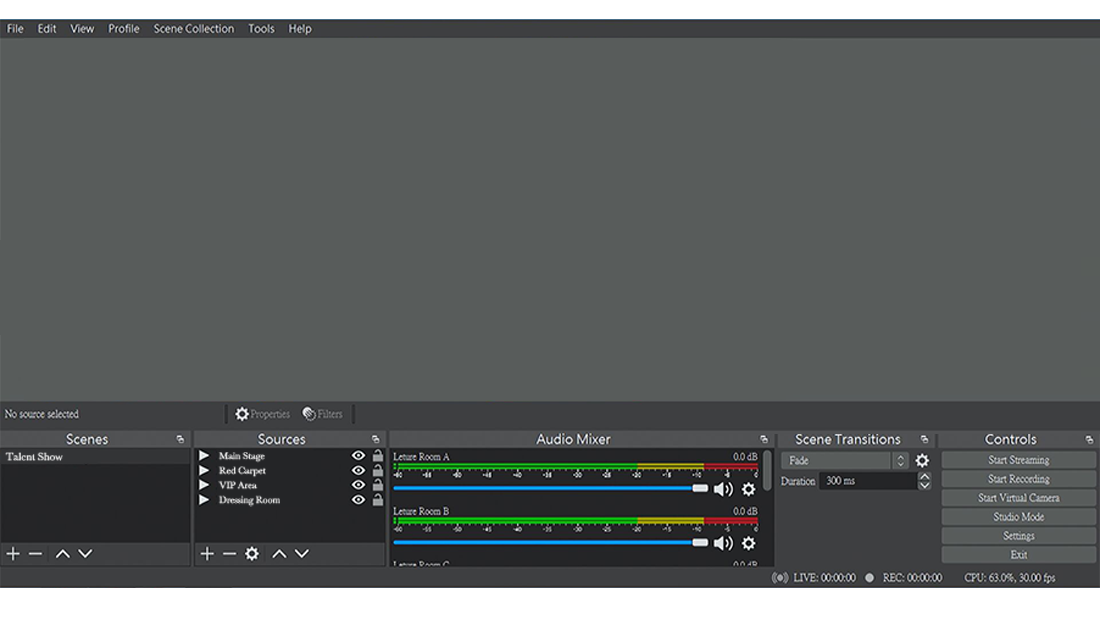Pop out the Scene Transitions dock
Viewport: 1100px width, 620px height.
click(x=925, y=440)
